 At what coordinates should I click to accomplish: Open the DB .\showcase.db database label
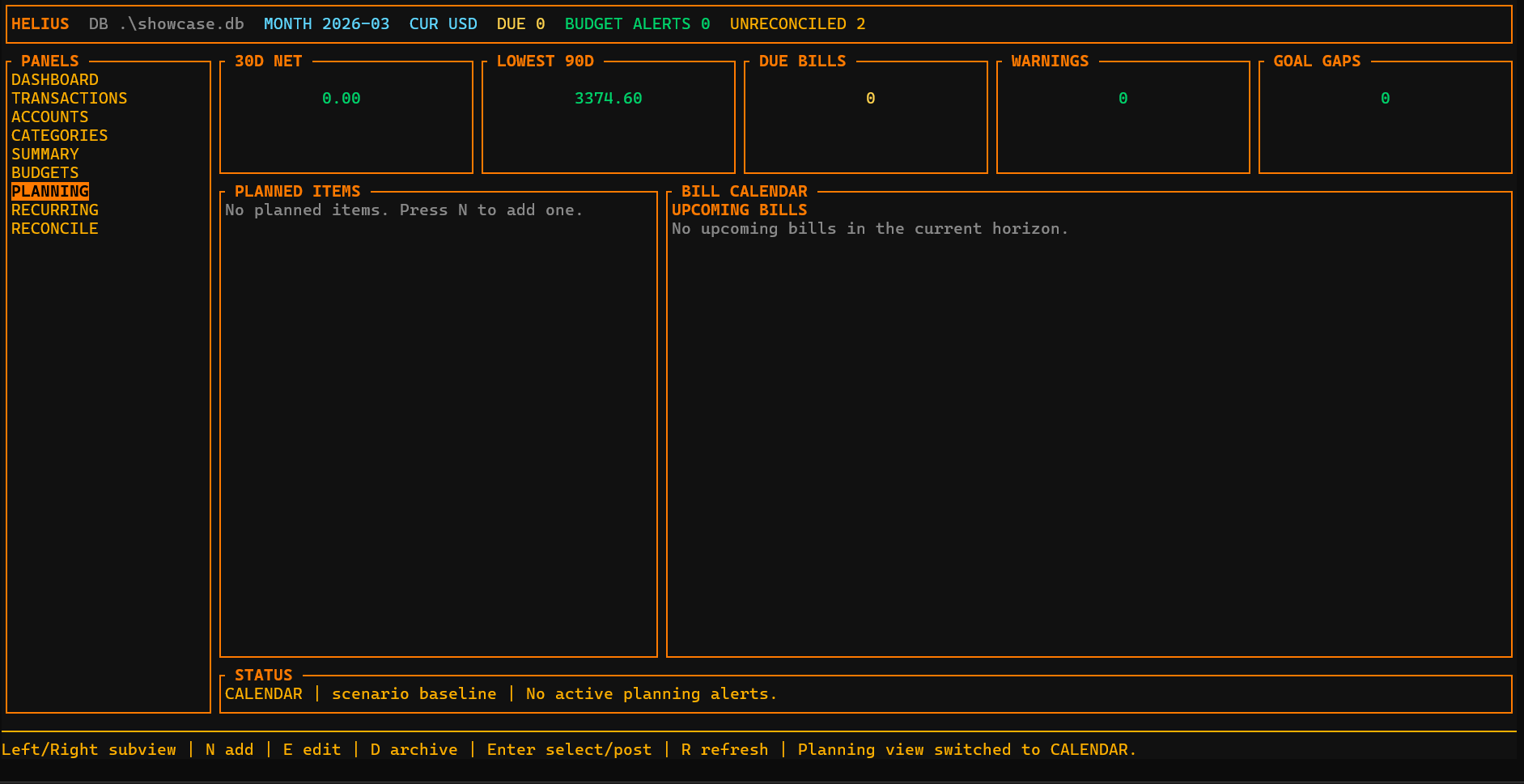[x=166, y=23]
